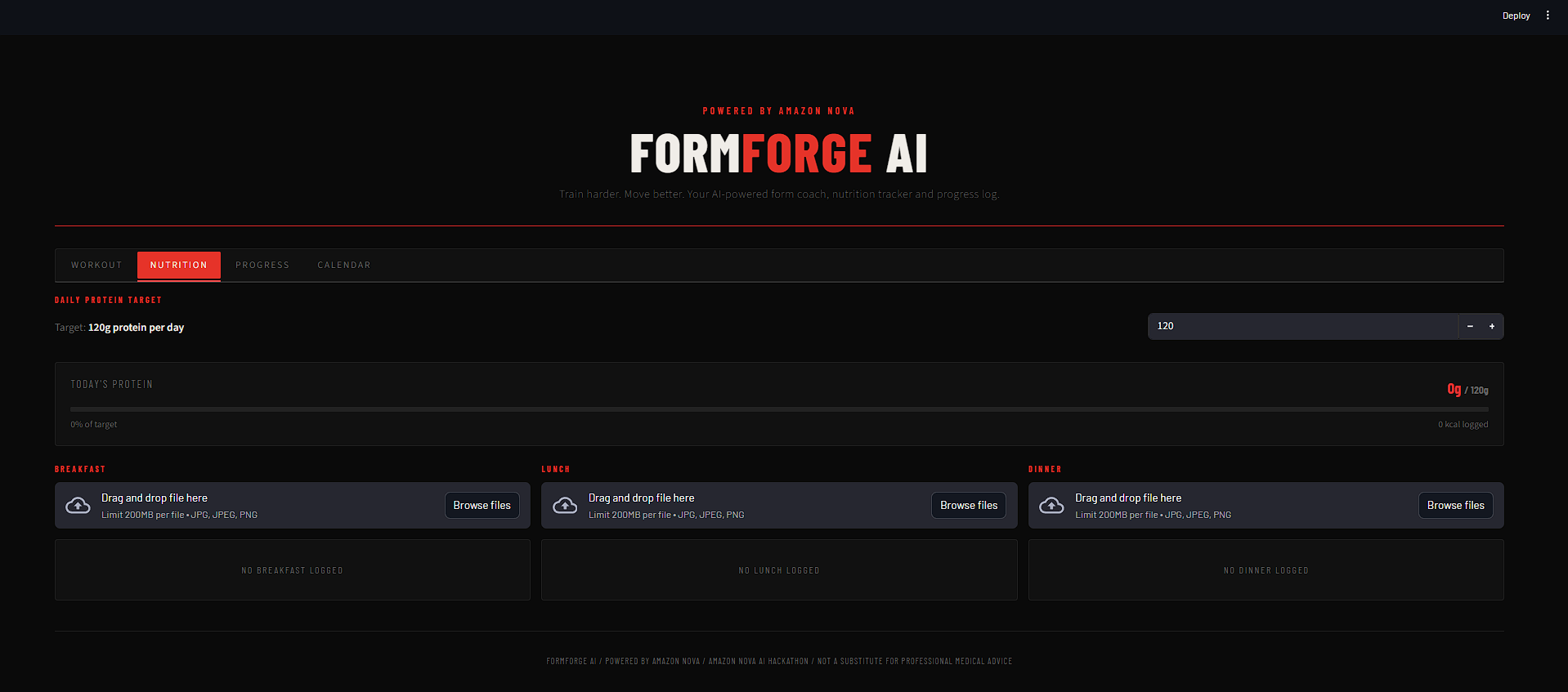Increase protein target with the plus stepper

point(1492,326)
